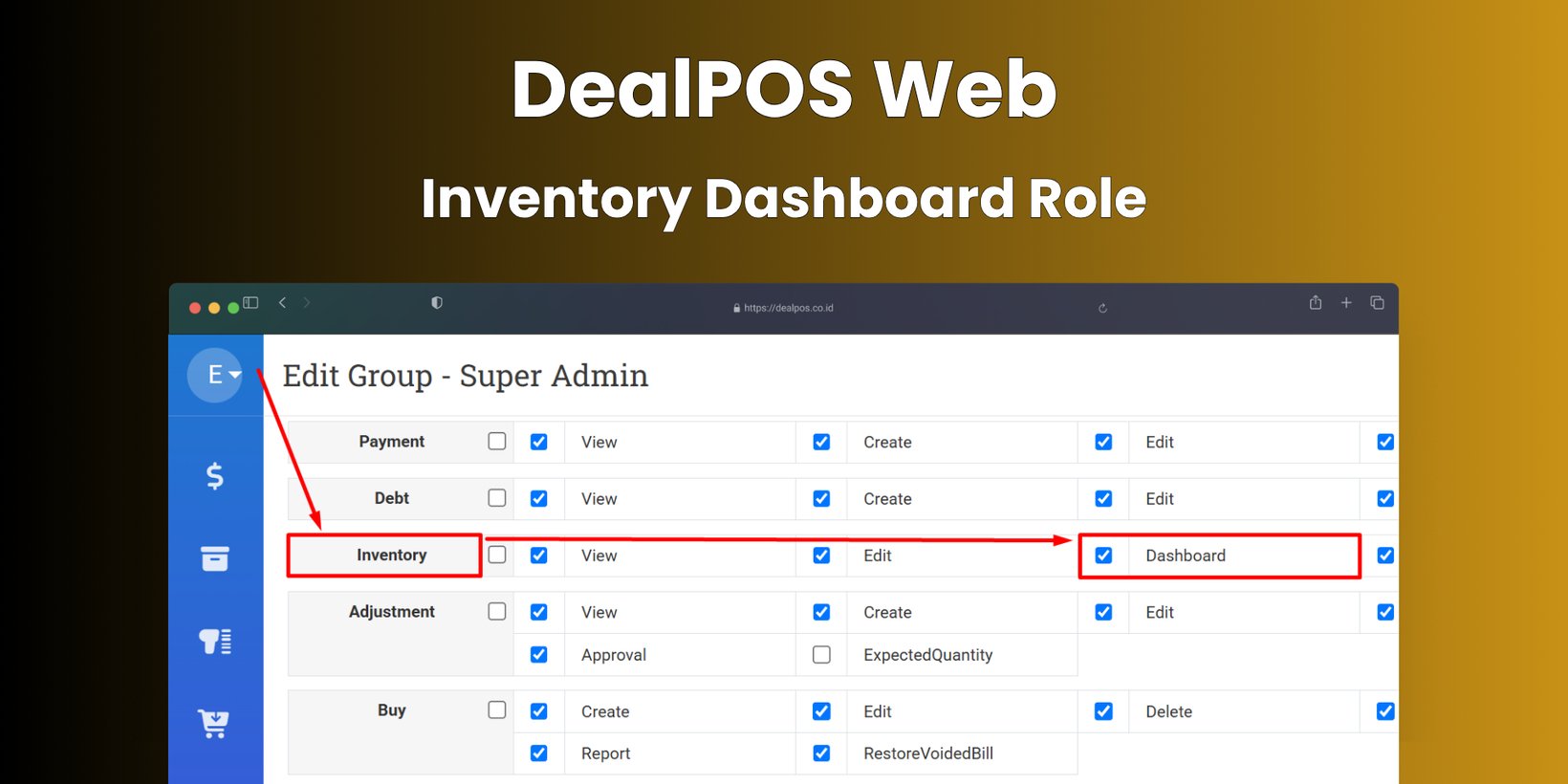Toggle the browser sidebar icon
This screenshot has width=1568, height=784.
click(250, 303)
